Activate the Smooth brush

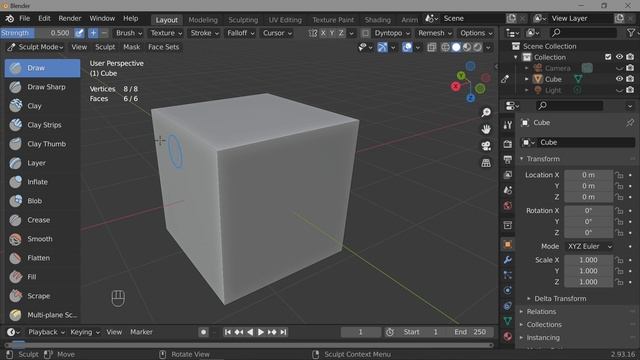[42, 239]
